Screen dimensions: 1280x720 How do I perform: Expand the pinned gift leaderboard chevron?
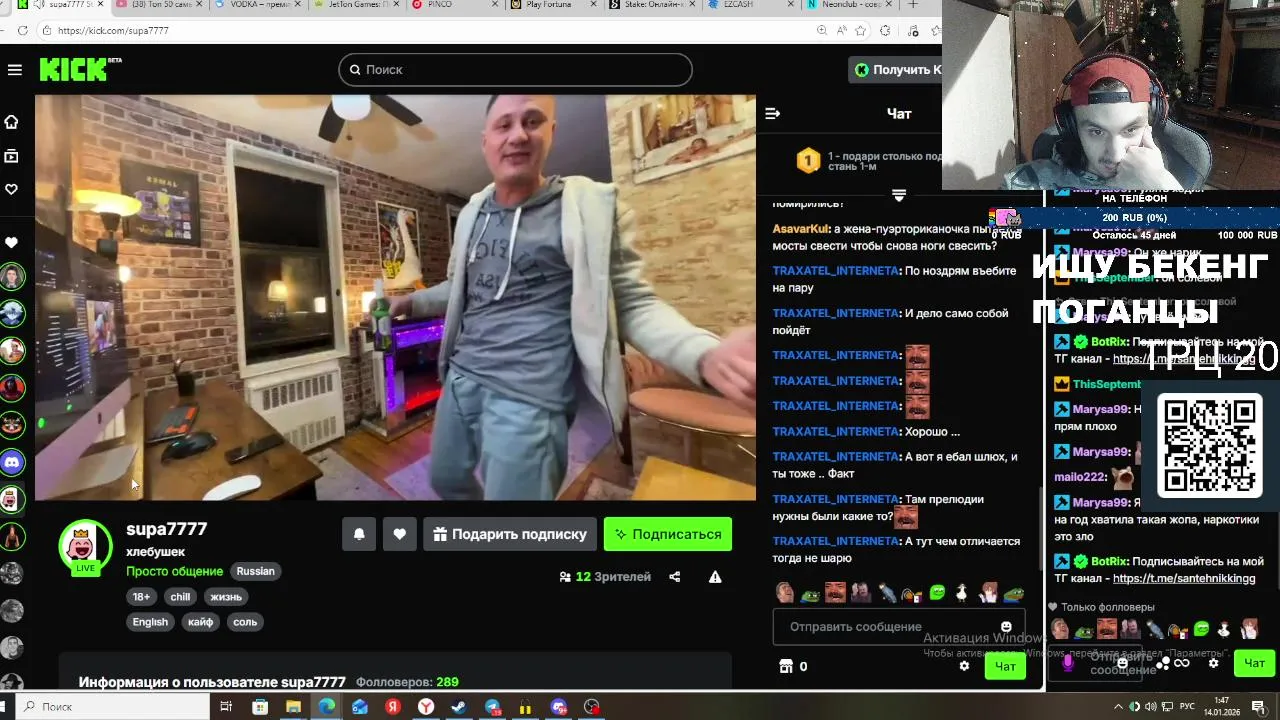899,195
